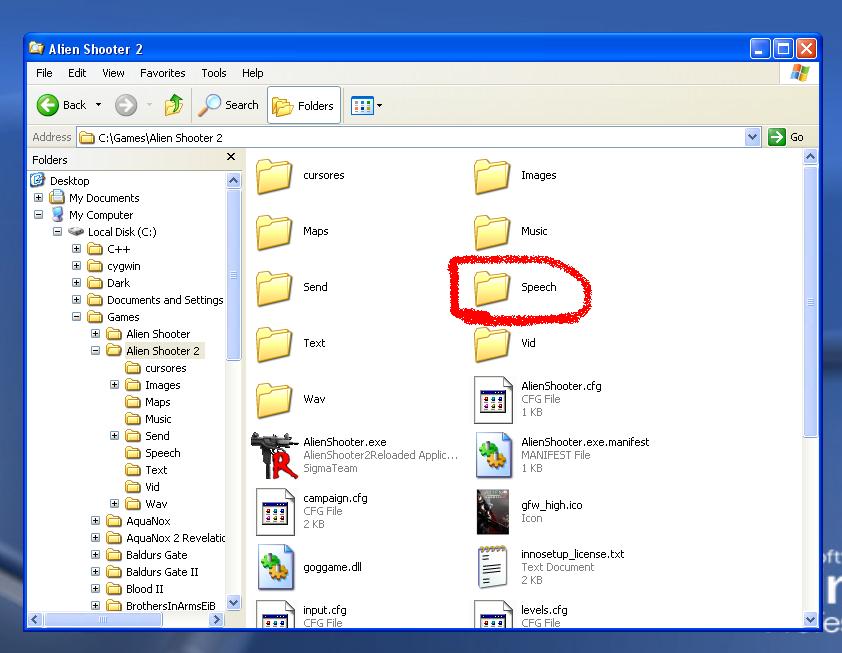Image resolution: width=842 pixels, height=653 pixels.
Task: Select Blood II in the folder tree
Action: click(144, 589)
